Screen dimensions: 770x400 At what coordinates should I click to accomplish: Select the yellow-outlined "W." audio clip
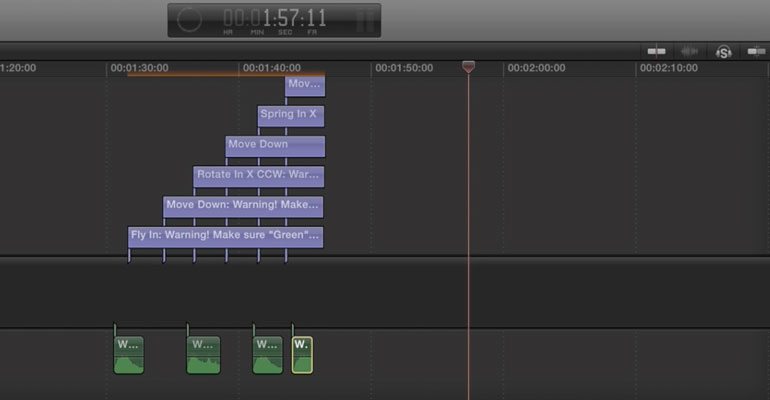point(302,355)
